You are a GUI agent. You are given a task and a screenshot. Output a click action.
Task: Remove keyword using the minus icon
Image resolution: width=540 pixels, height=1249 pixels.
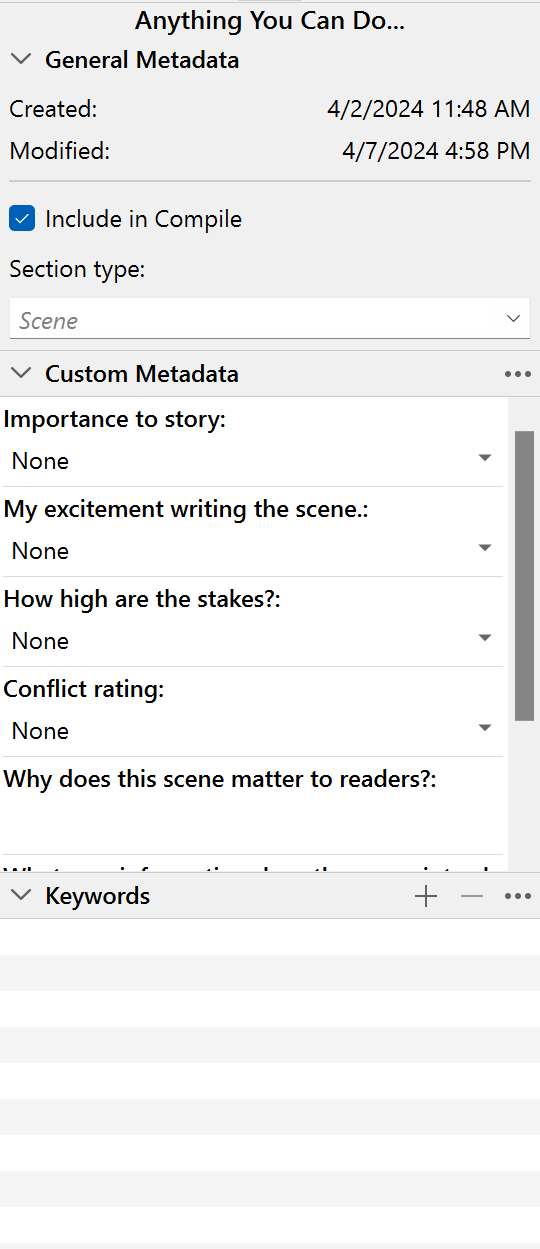(472, 896)
